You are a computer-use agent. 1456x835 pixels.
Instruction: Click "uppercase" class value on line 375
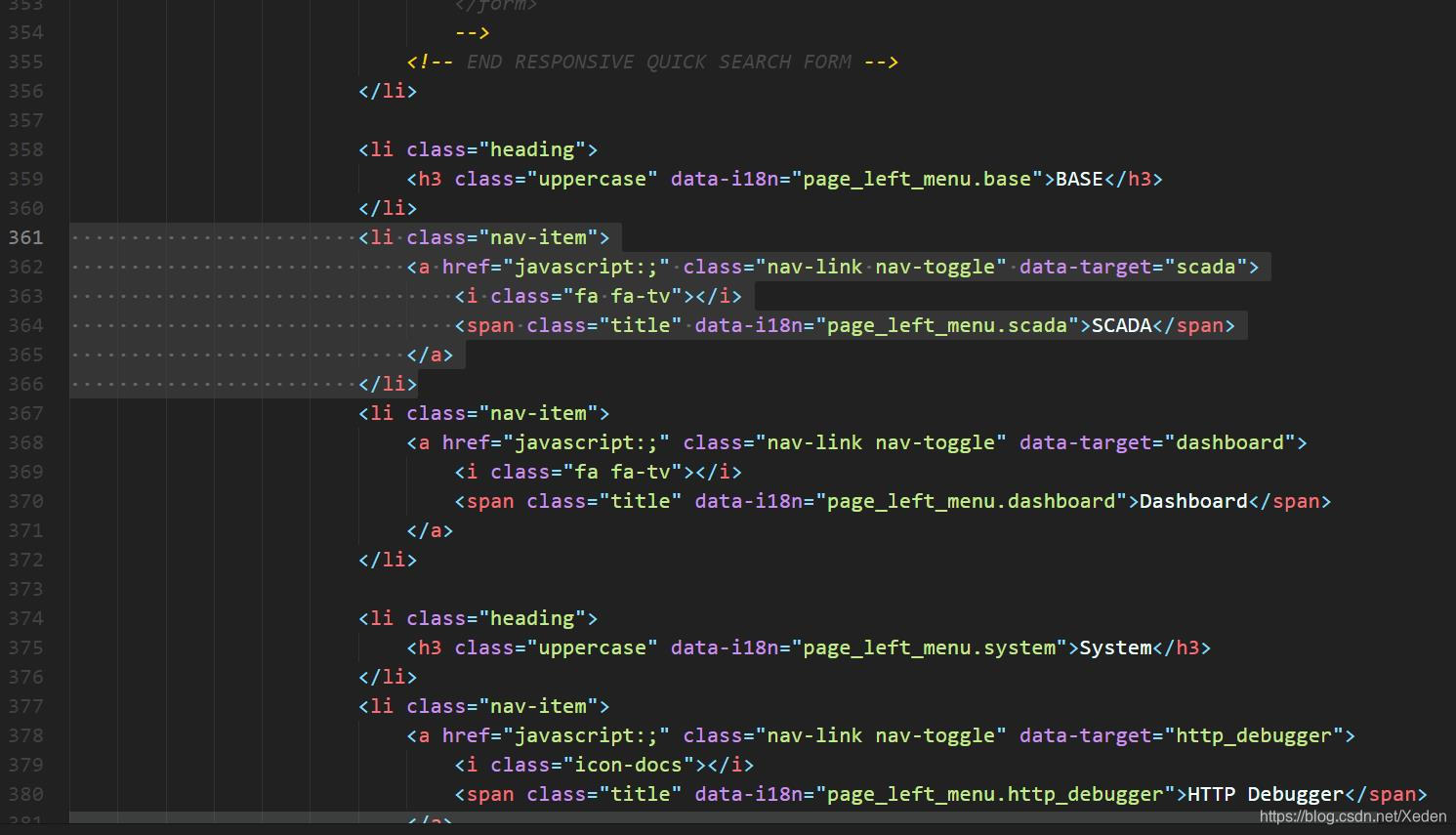coord(593,647)
